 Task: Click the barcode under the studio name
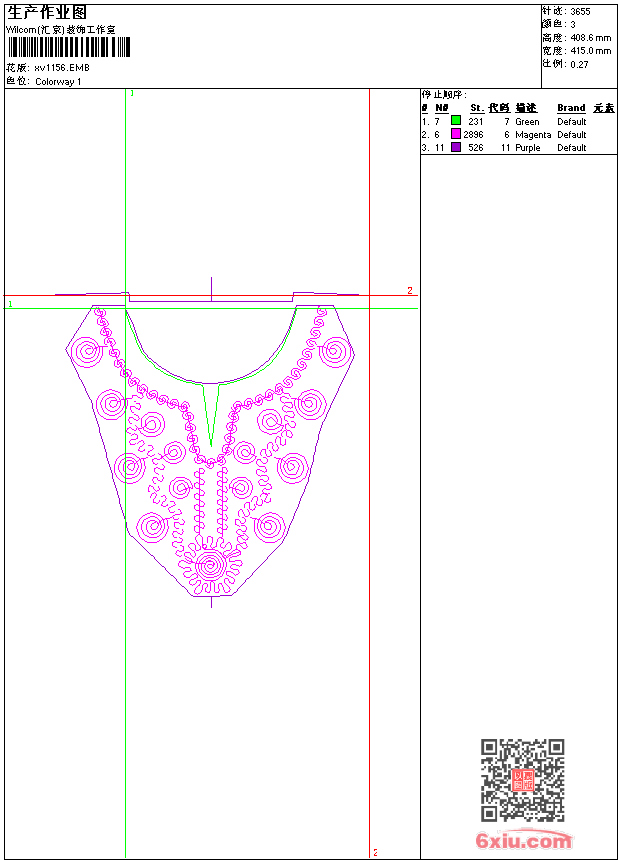[69, 47]
